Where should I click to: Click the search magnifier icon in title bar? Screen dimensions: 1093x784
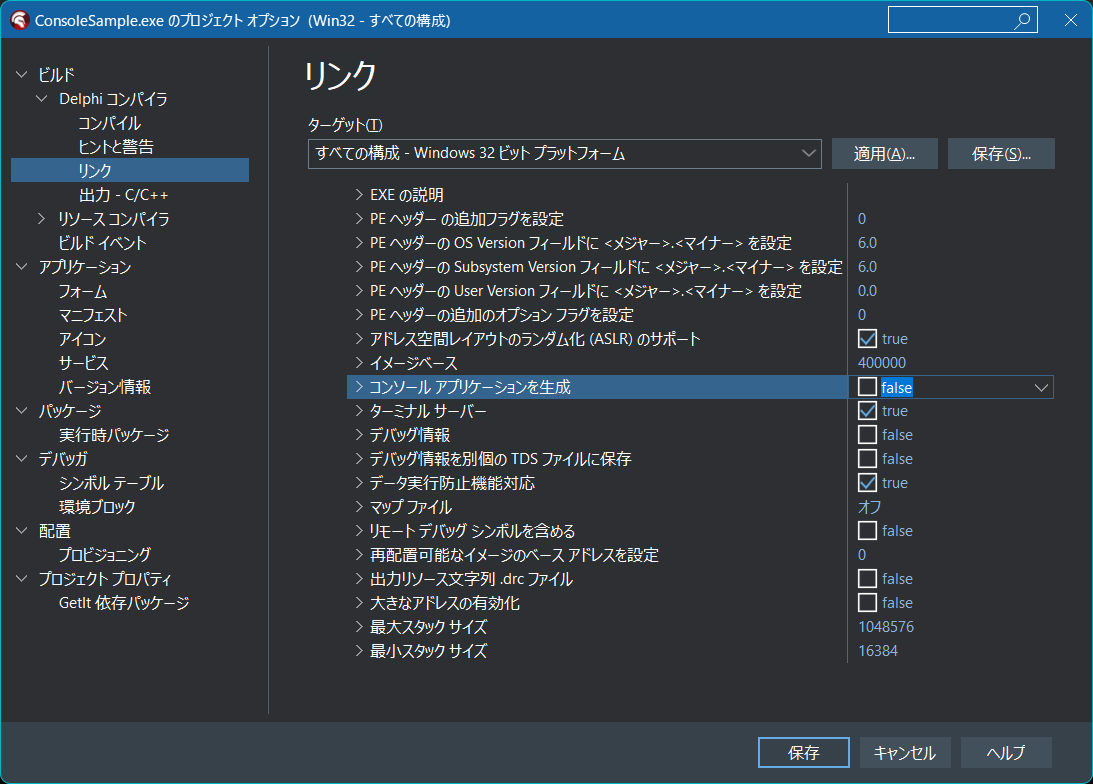1022,21
